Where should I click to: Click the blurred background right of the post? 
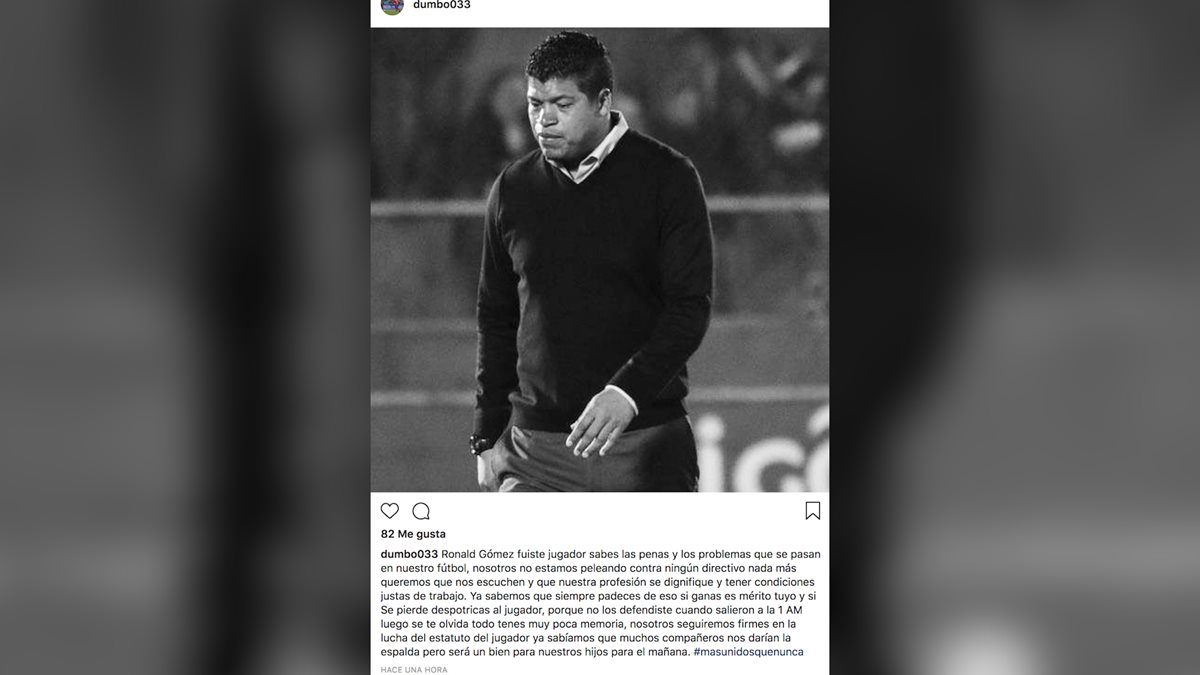(x=1015, y=337)
